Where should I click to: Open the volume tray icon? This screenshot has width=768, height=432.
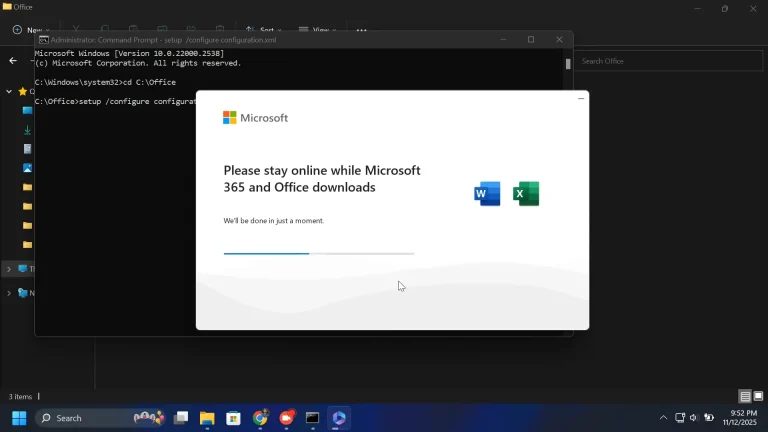[x=694, y=418]
